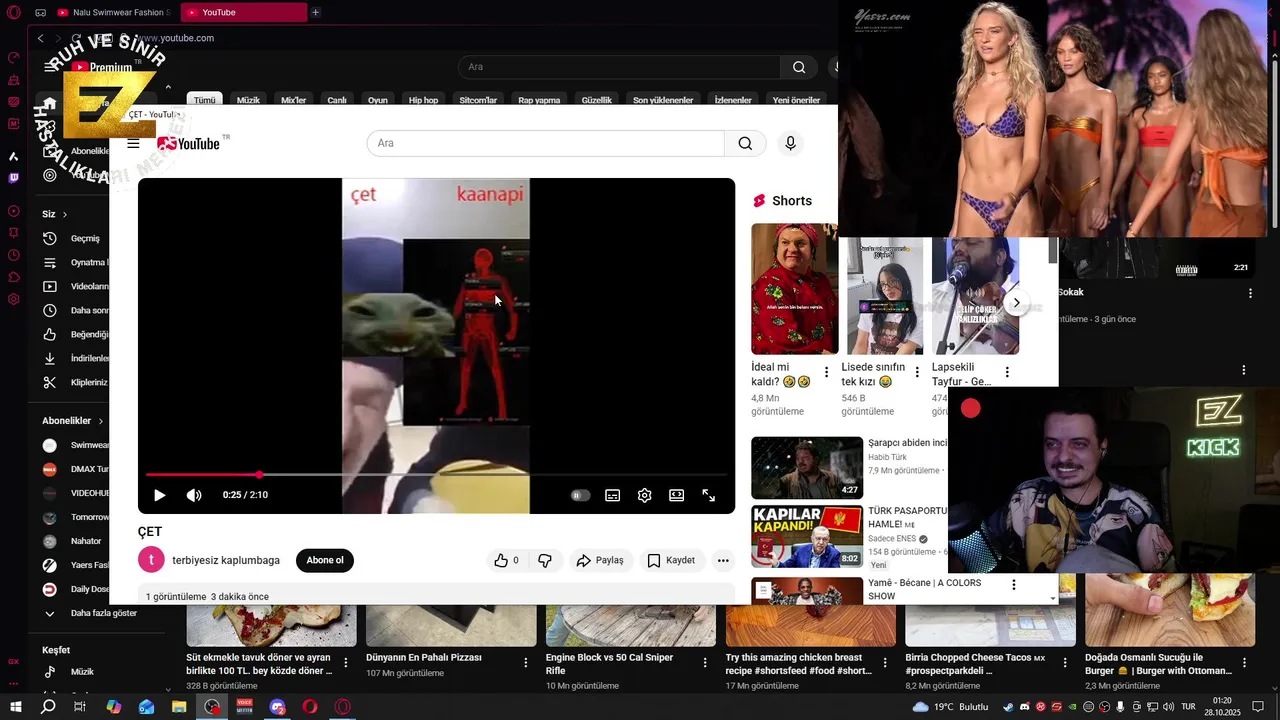Toggle subtitles/captions in the video player
Screen dimensions: 1280x720
612,495
